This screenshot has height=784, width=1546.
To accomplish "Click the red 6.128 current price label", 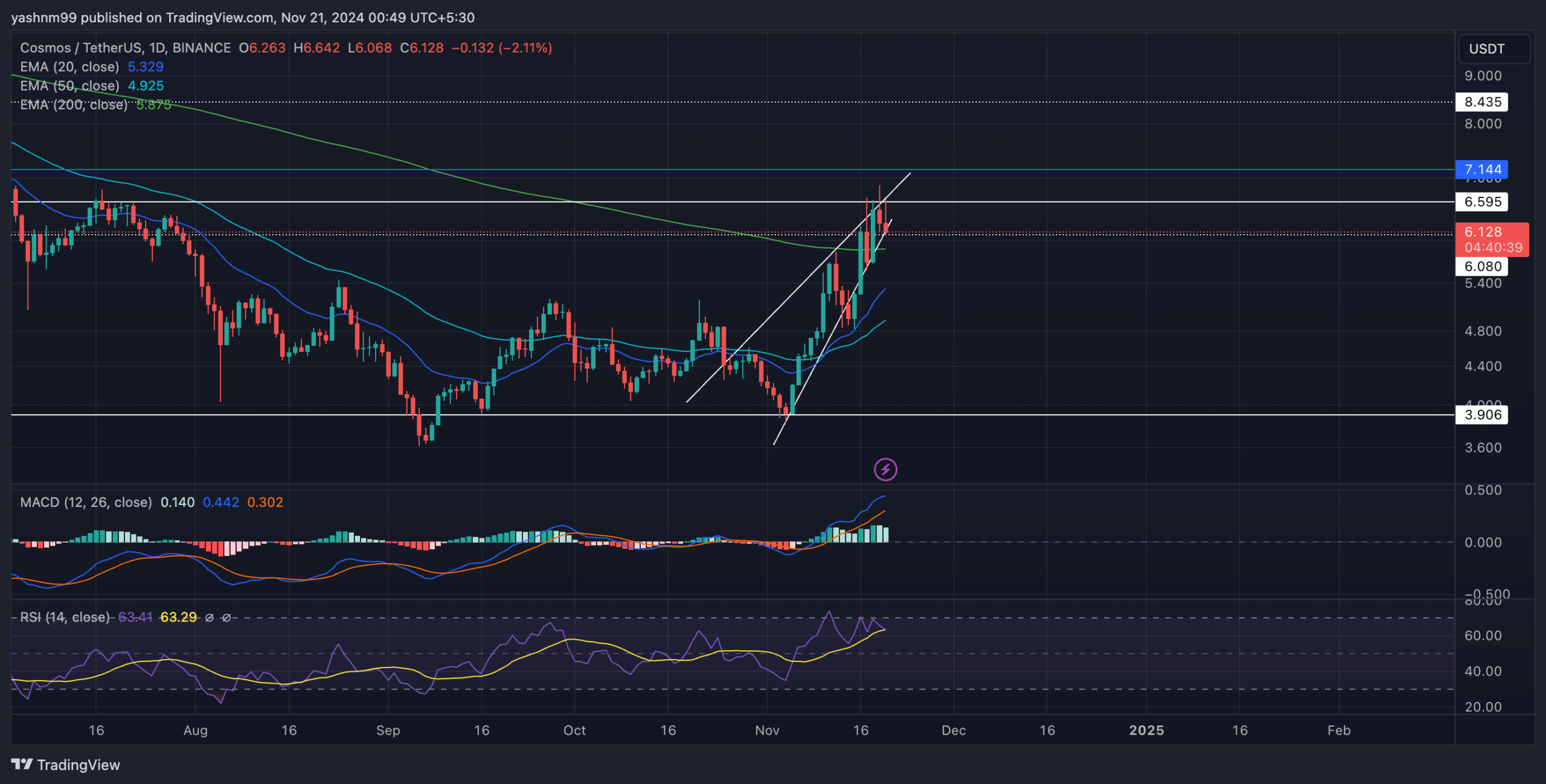I will 1483,232.
